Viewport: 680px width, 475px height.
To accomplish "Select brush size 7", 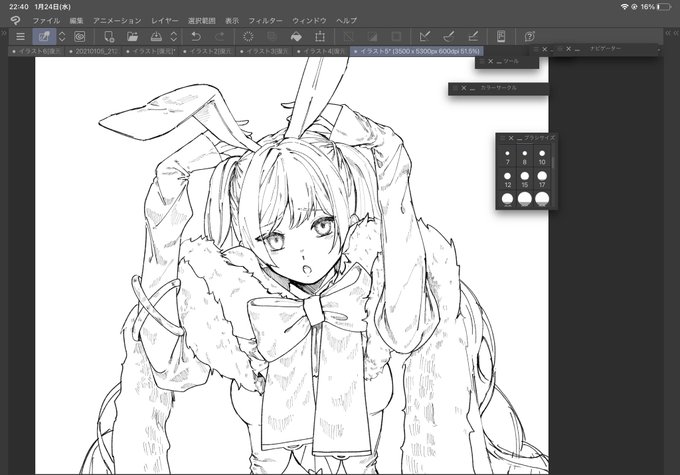I will pyautogui.click(x=507, y=157).
